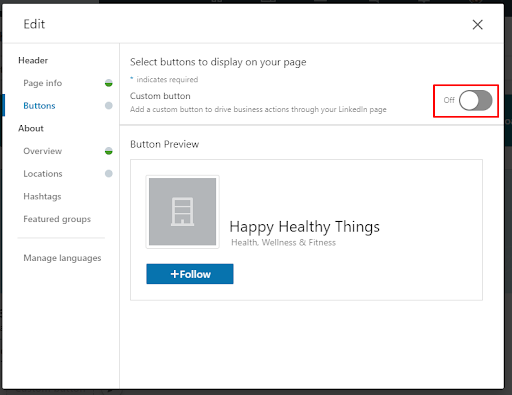Click the About sidebar heading

pyautogui.click(x=31, y=128)
